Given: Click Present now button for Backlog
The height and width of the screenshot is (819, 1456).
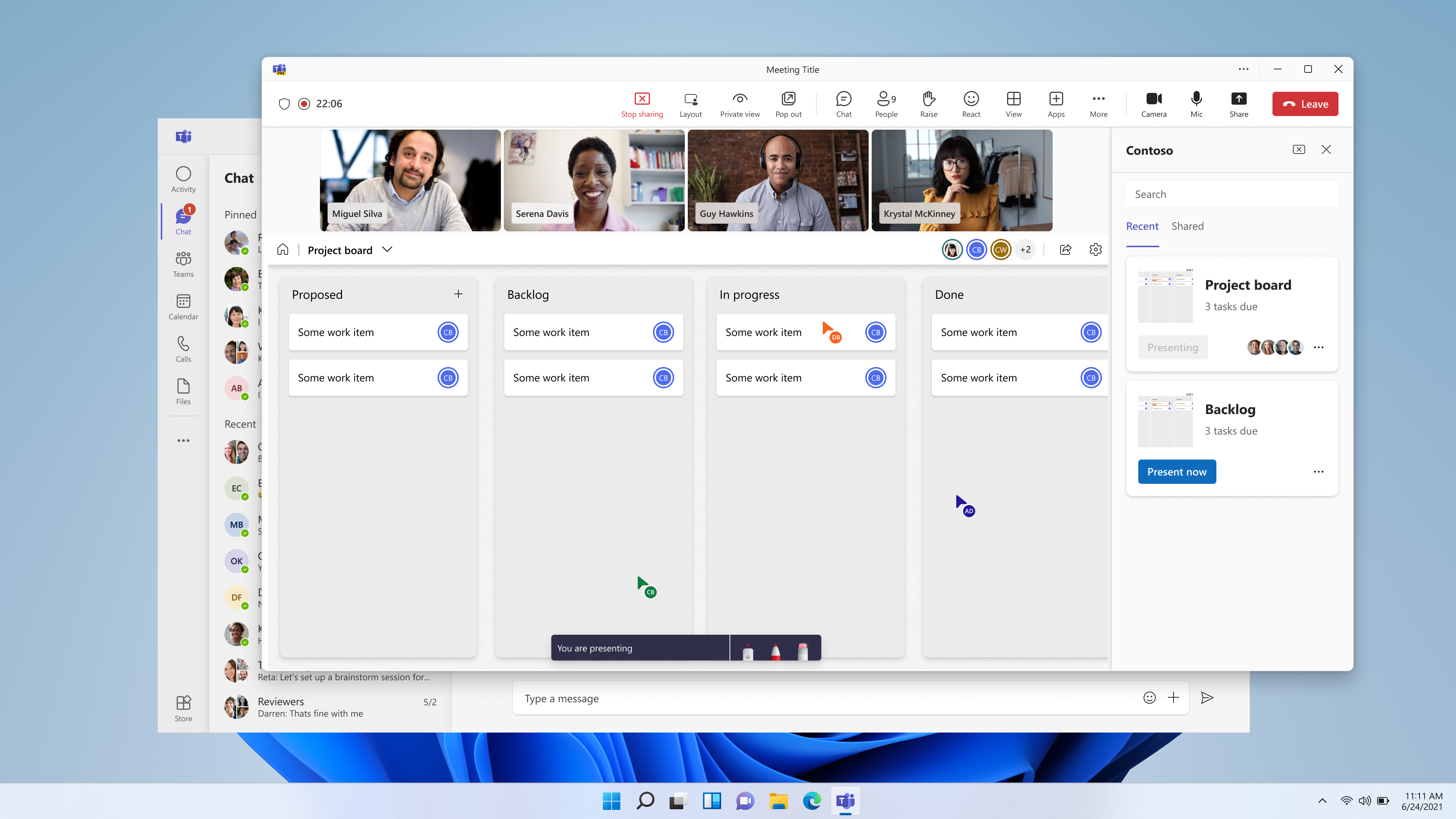Looking at the screenshot, I should (1177, 471).
